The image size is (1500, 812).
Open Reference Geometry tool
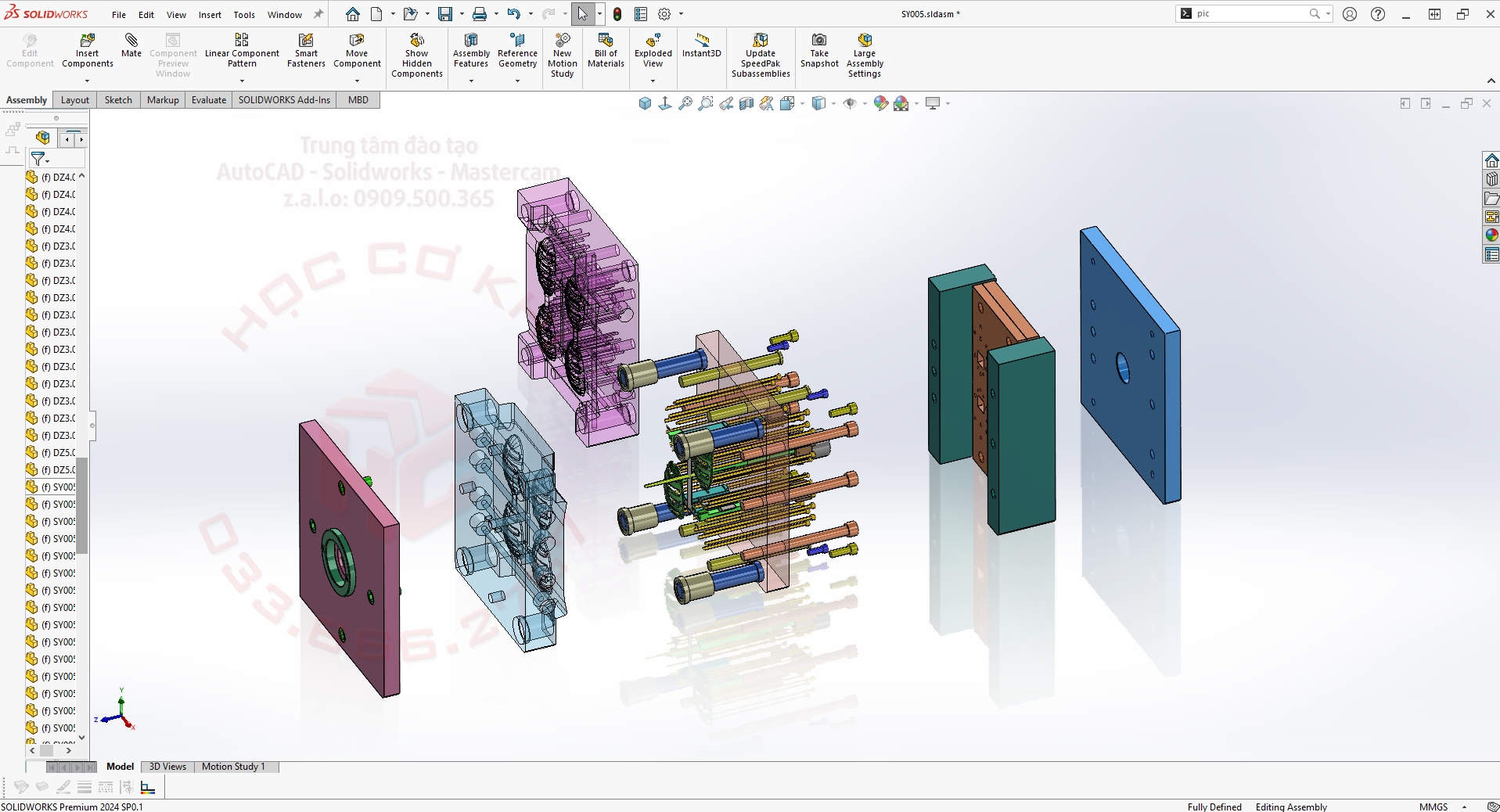[517, 51]
